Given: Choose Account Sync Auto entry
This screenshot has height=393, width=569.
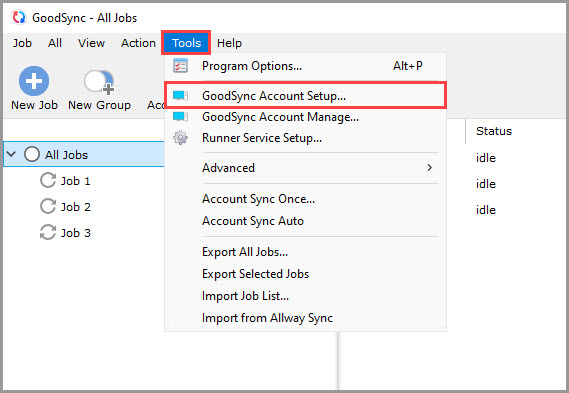Looking at the screenshot, I should click(x=305, y=221).
